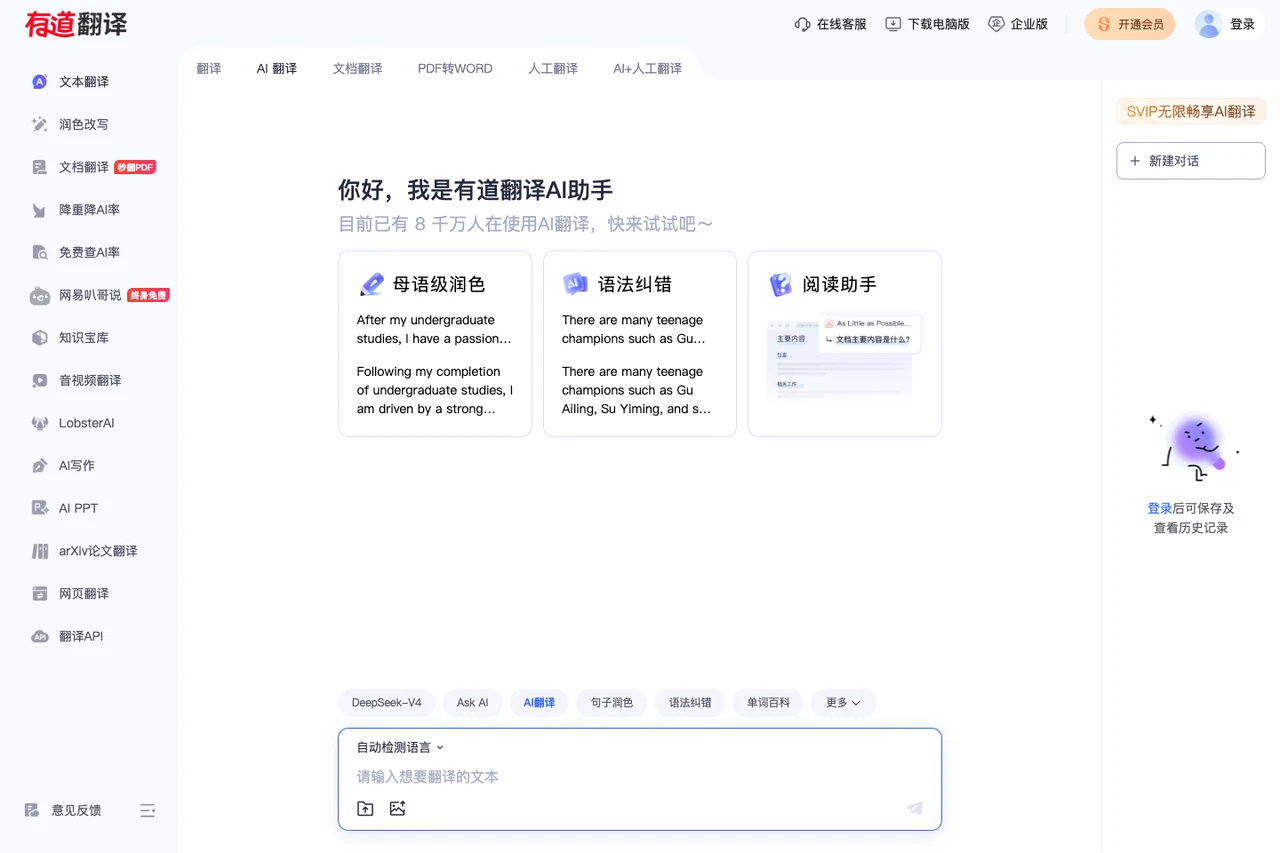Image resolution: width=1280 pixels, height=853 pixels.
Task: Click the SVIP无限畅享AI翻译 banner
Action: 1191,112
